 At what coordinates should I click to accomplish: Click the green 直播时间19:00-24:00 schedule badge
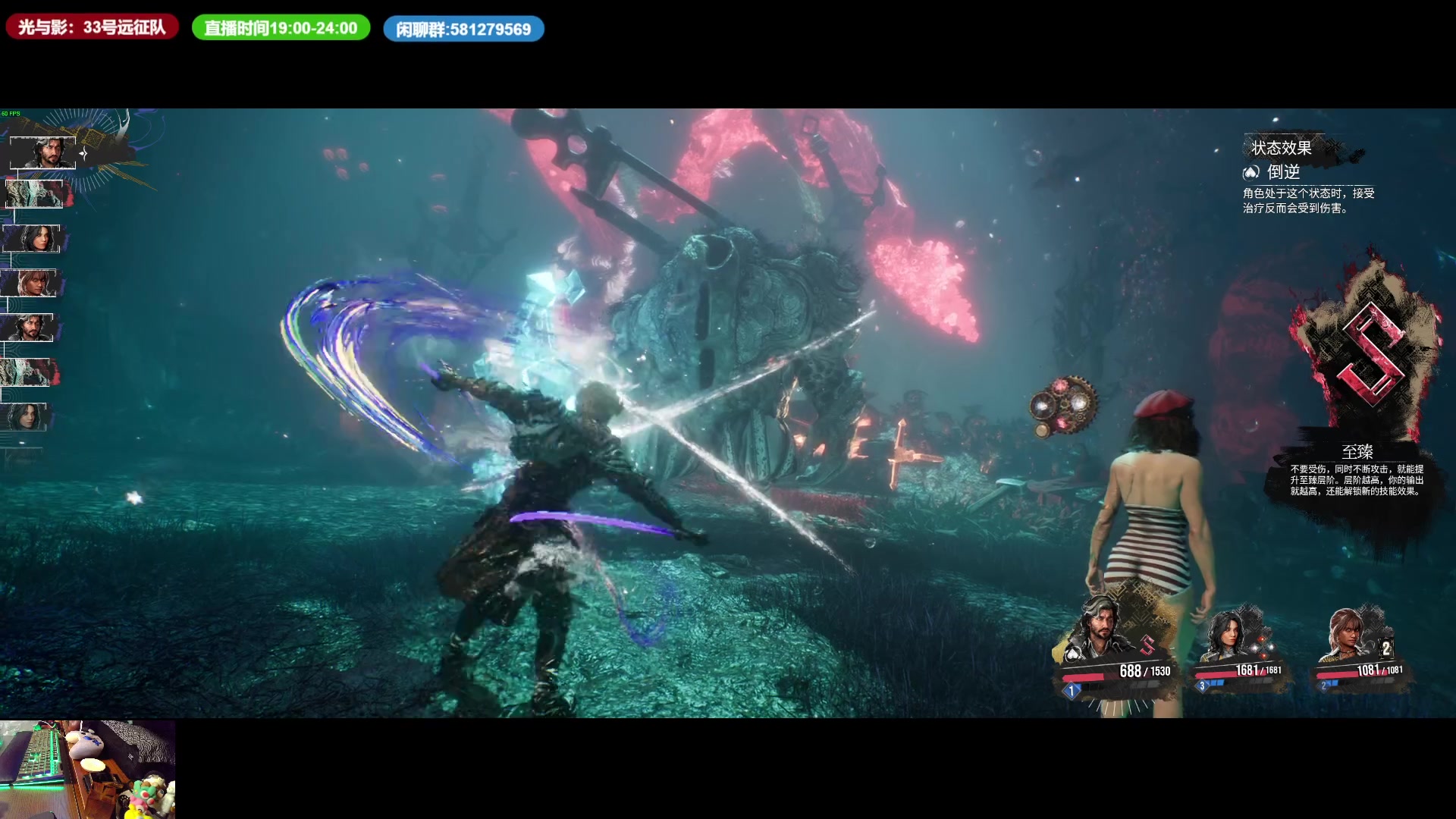(x=281, y=28)
